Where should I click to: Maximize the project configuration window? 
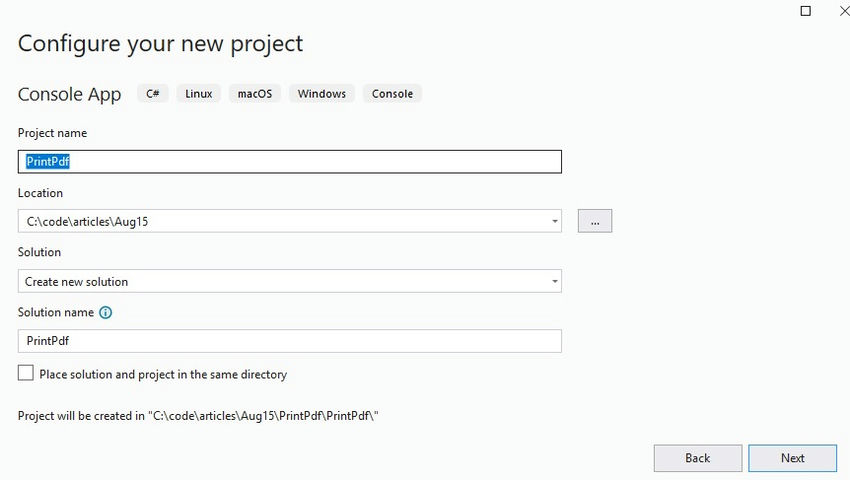click(x=806, y=11)
